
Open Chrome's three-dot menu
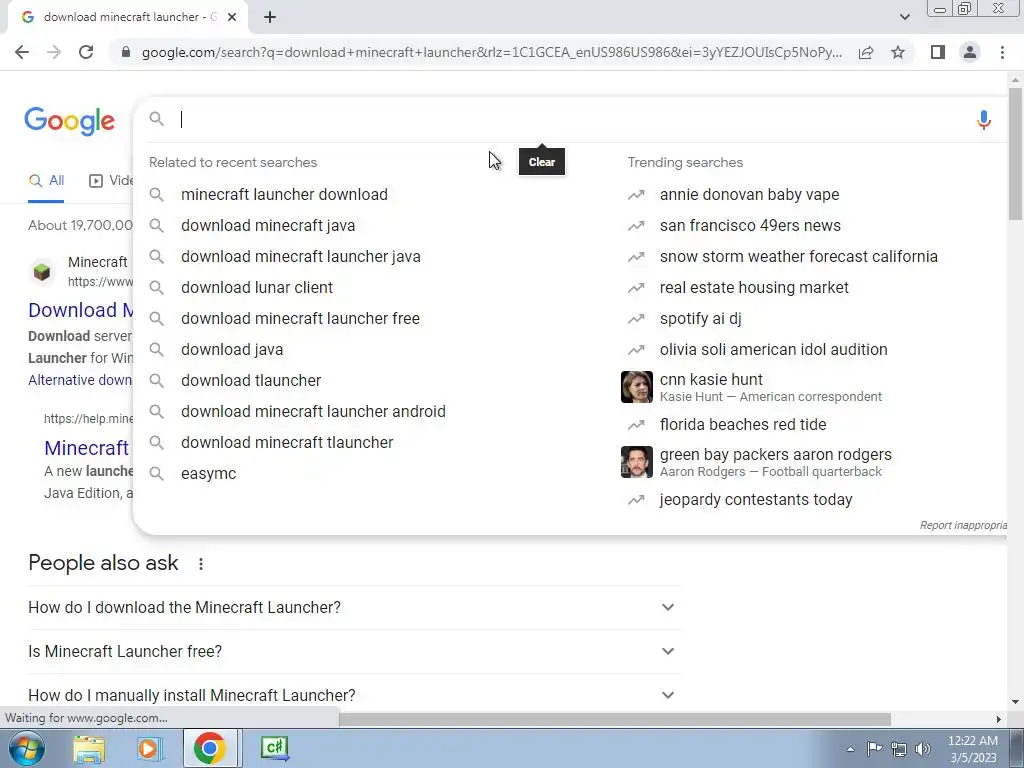1002,52
